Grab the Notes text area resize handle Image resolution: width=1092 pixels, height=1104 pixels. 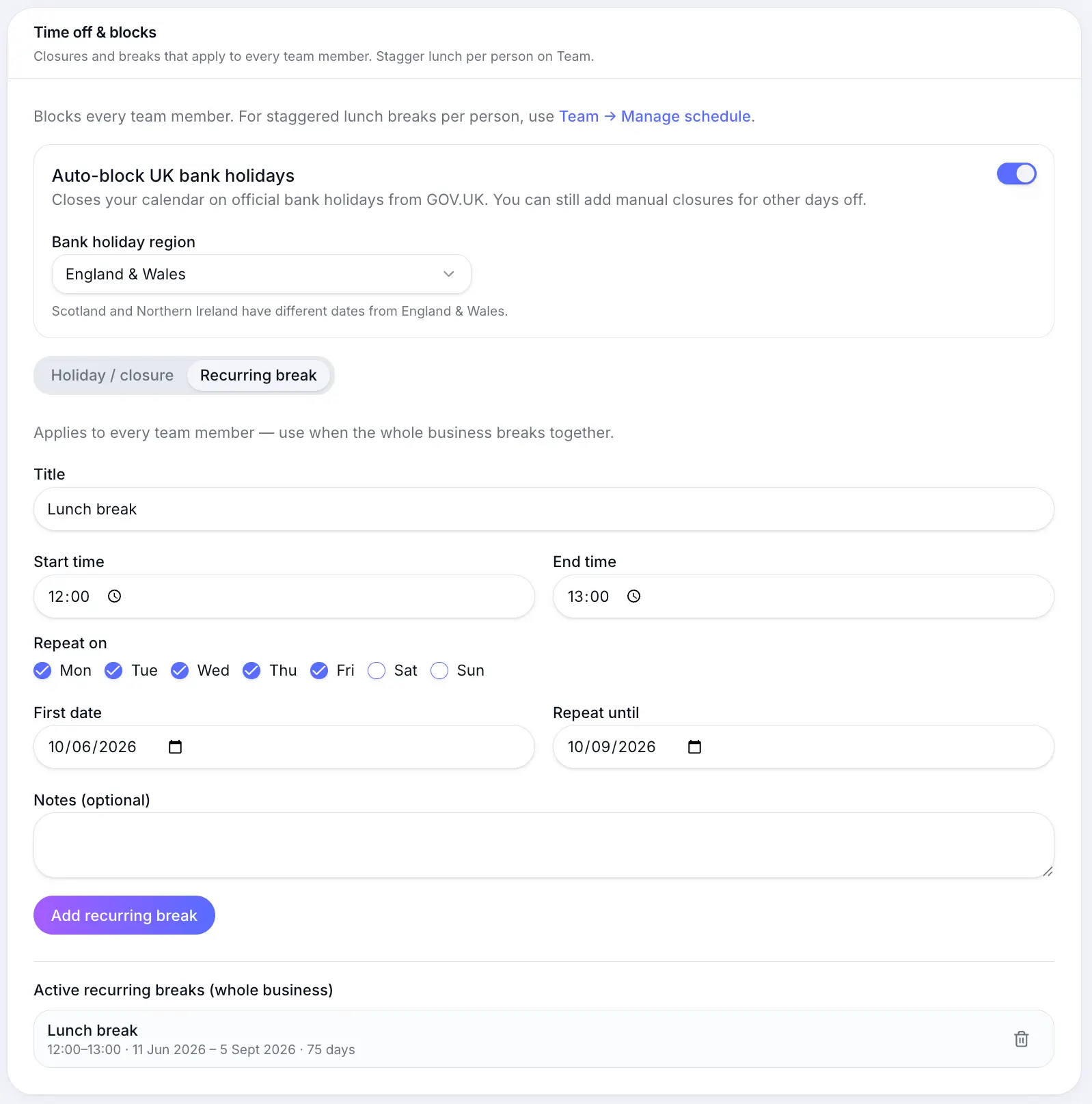(x=1048, y=871)
